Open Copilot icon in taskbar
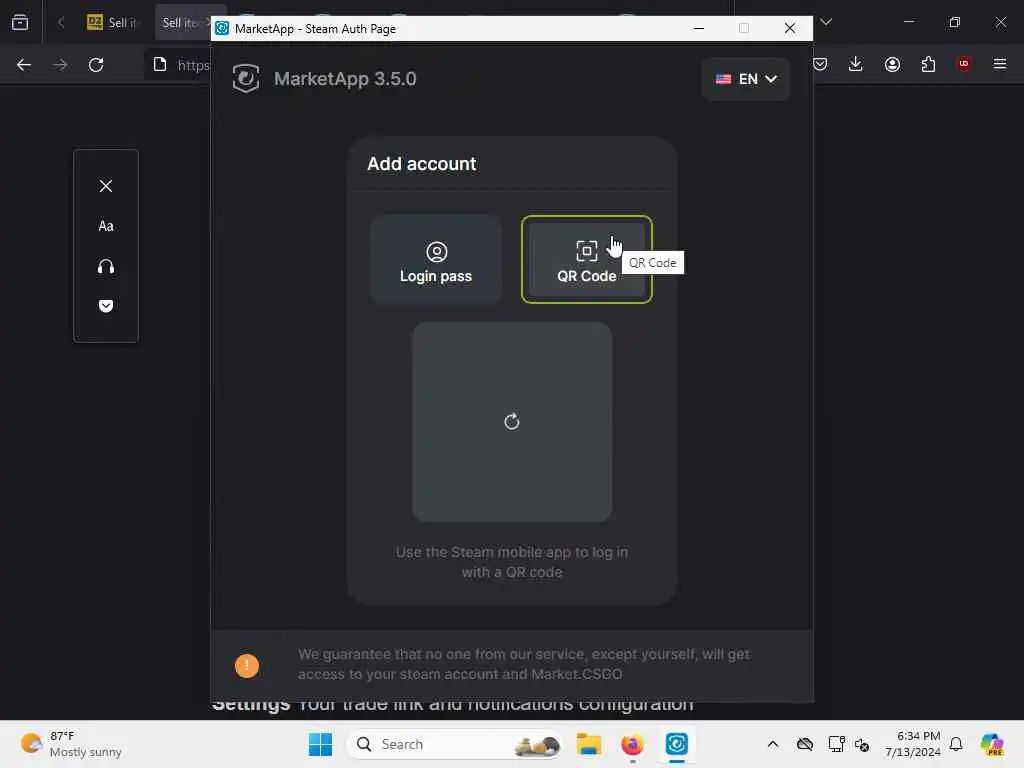Image resolution: width=1024 pixels, height=768 pixels. pos(992,744)
